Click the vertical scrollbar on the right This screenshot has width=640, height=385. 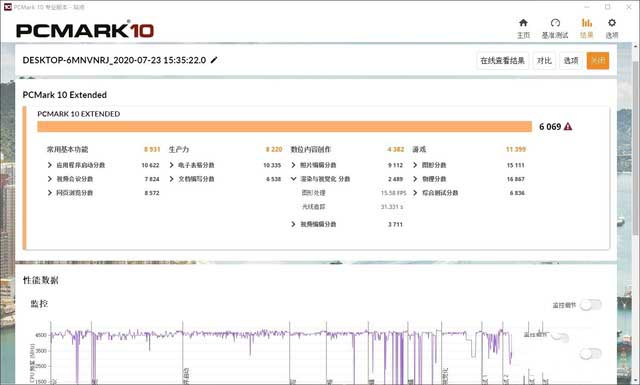tap(636, 149)
